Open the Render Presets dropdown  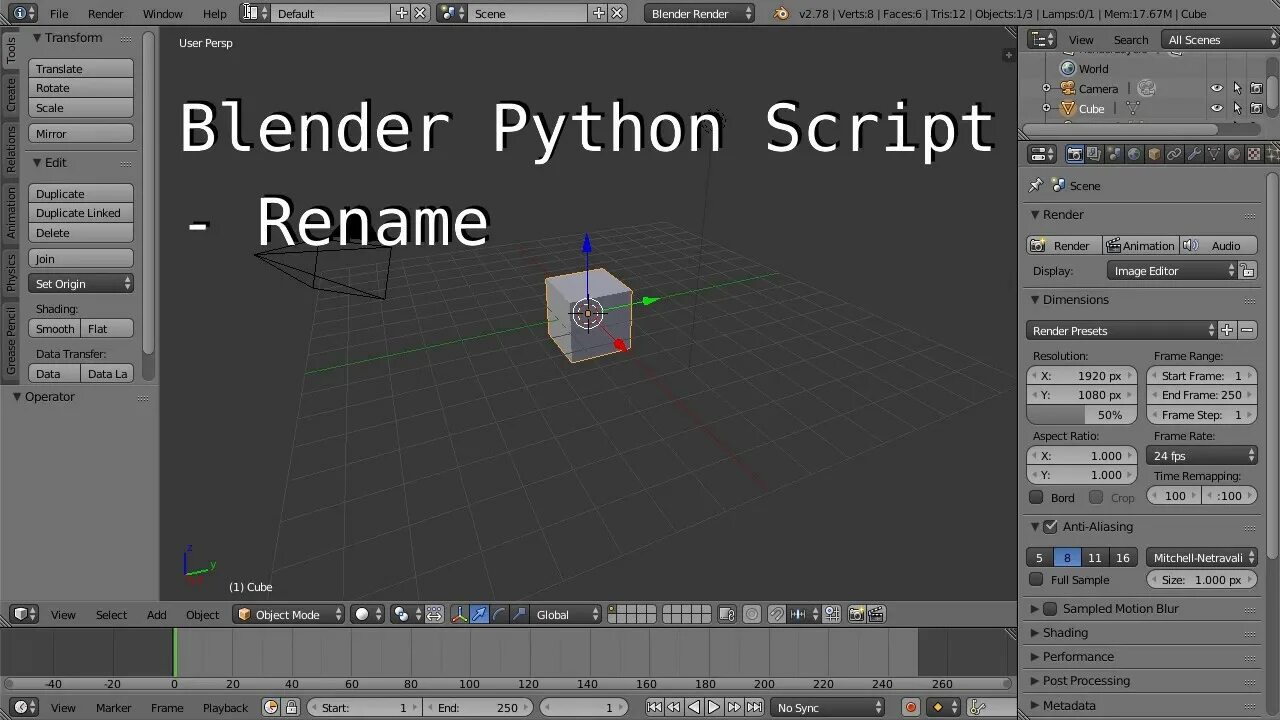click(x=1122, y=330)
